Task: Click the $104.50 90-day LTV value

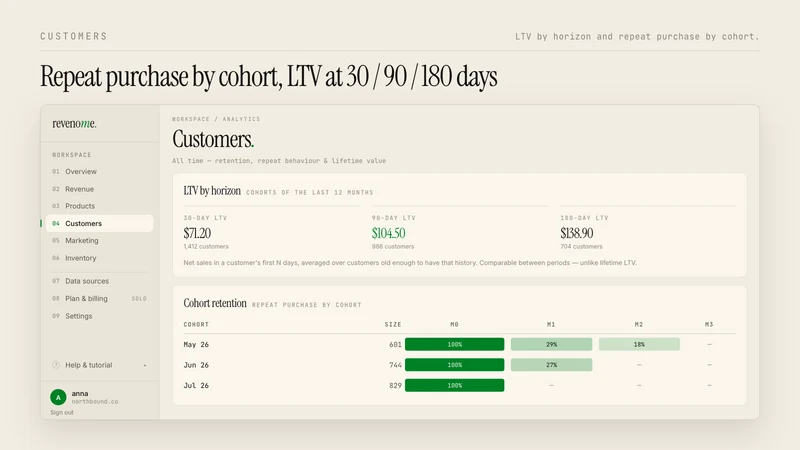Action: (x=388, y=233)
